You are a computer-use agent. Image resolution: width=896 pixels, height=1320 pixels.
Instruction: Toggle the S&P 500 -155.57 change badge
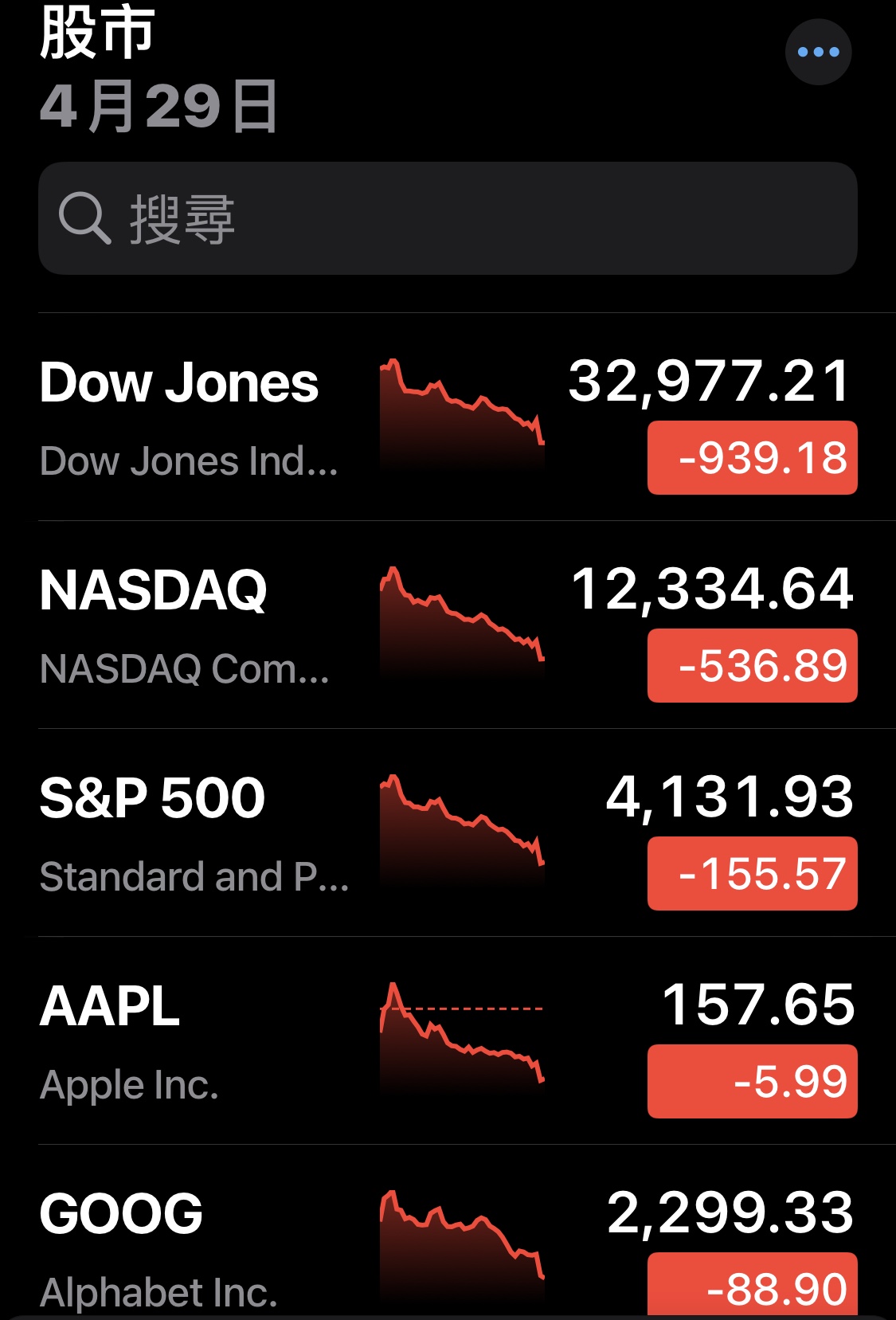tap(753, 874)
